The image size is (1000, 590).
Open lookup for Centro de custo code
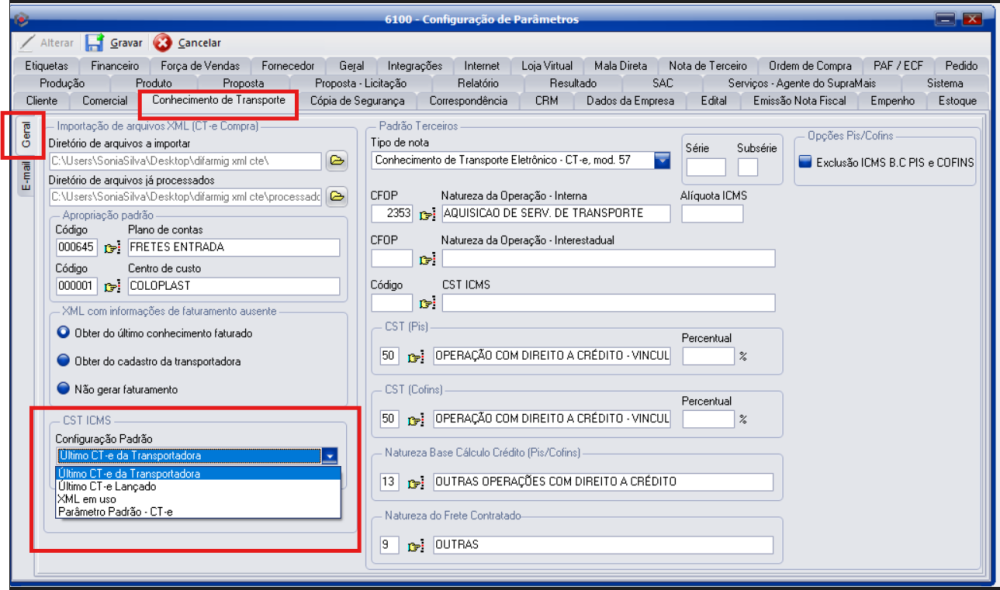(112, 286)
